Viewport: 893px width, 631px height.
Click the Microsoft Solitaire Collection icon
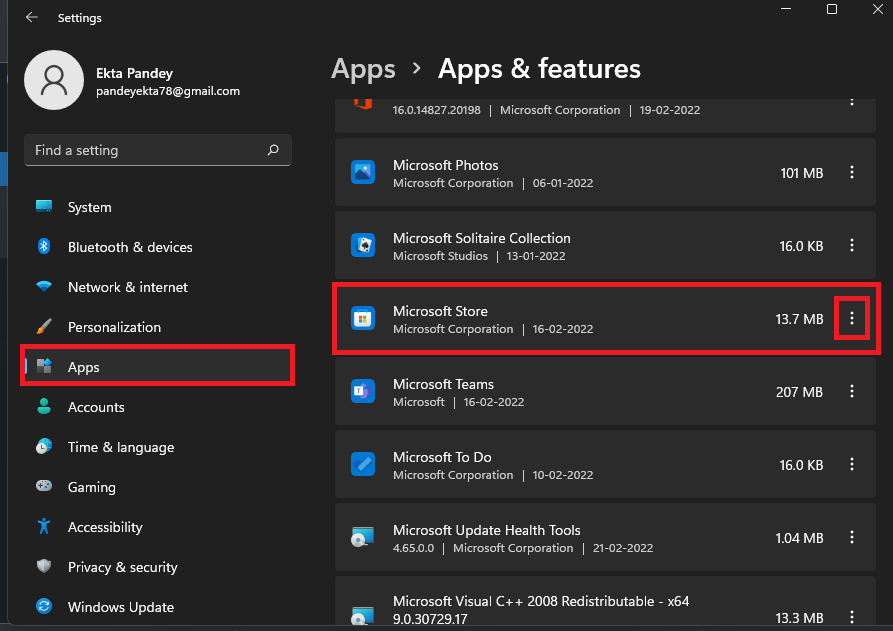(362, 246)
